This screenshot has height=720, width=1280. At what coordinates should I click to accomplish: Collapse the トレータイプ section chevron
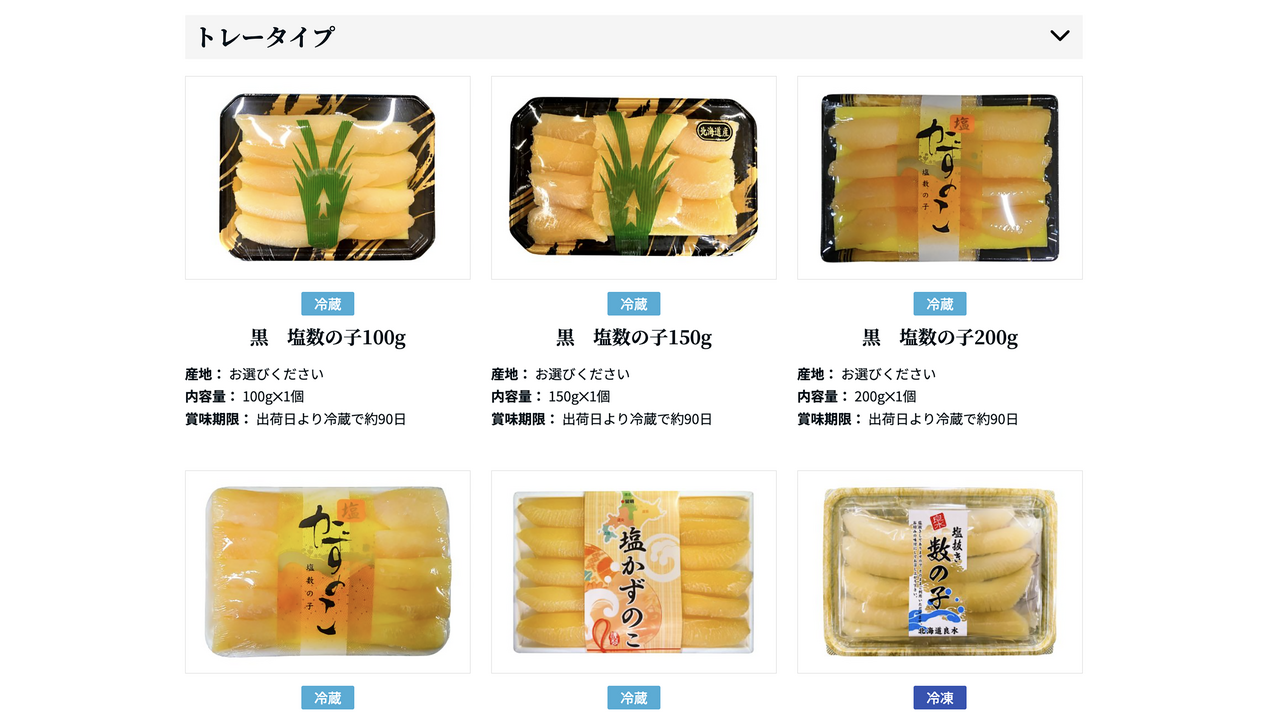pos(1060,36)
